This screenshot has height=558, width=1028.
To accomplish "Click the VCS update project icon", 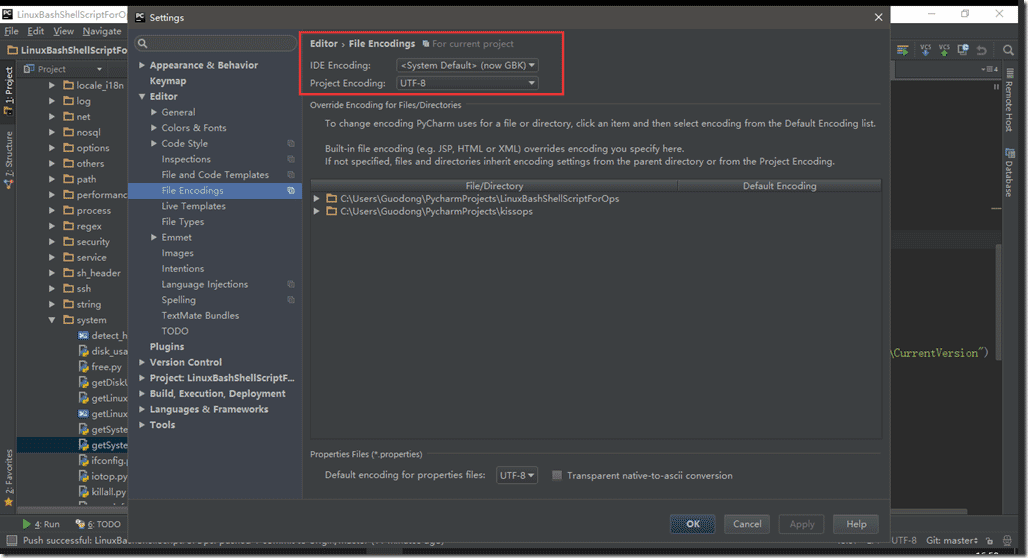I will (x=925, y=50).
